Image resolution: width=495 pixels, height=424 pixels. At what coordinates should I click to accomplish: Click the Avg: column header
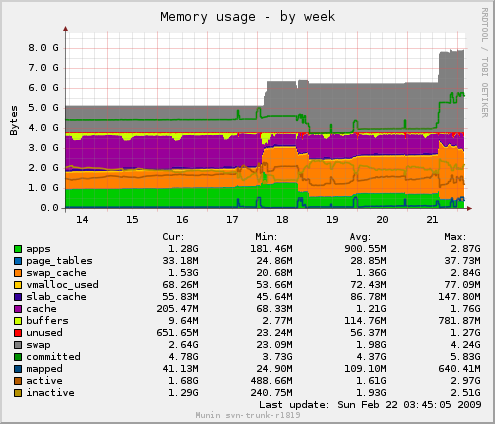point(360,237)
